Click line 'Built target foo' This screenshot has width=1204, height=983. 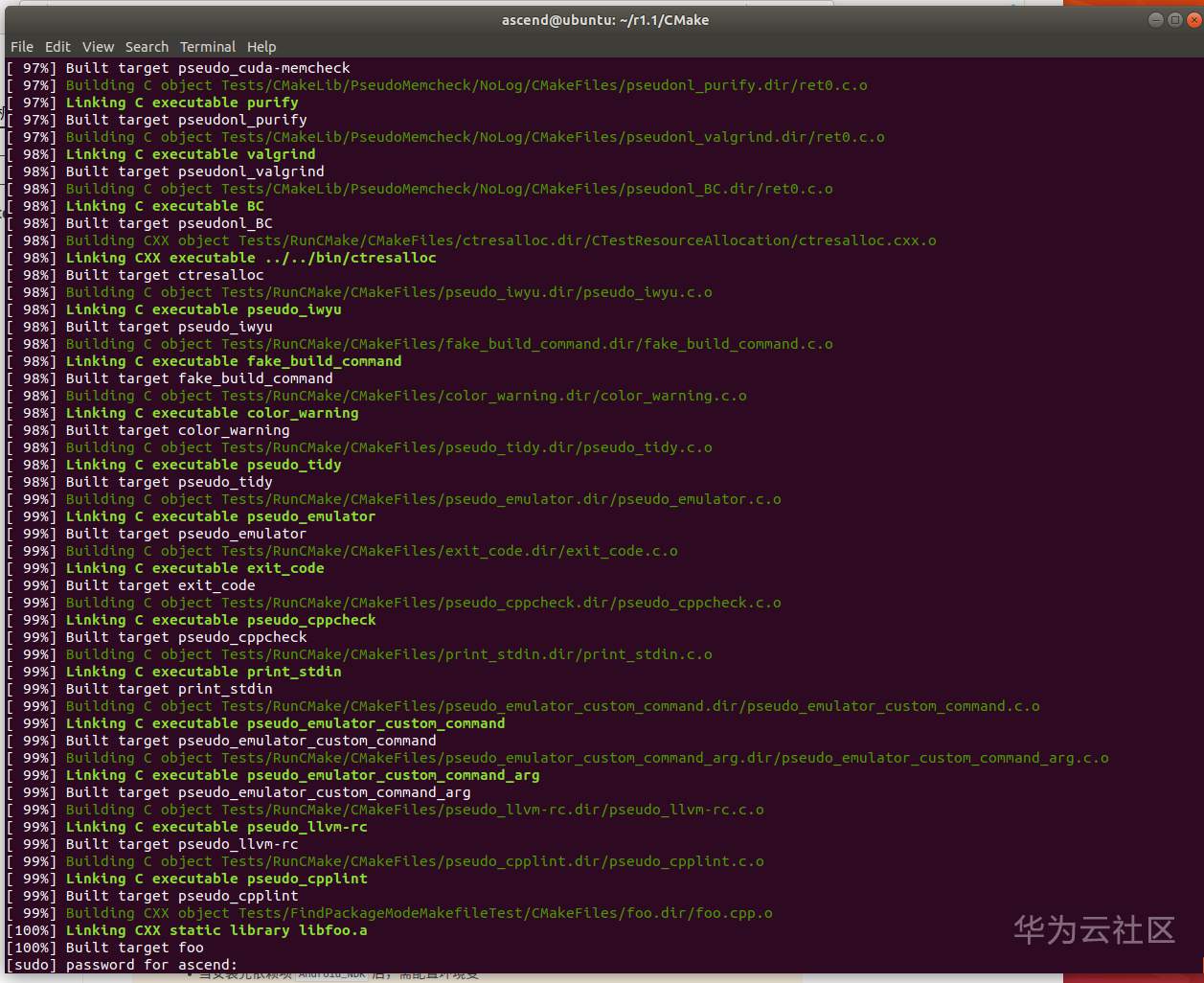click(x=104, y=948)
